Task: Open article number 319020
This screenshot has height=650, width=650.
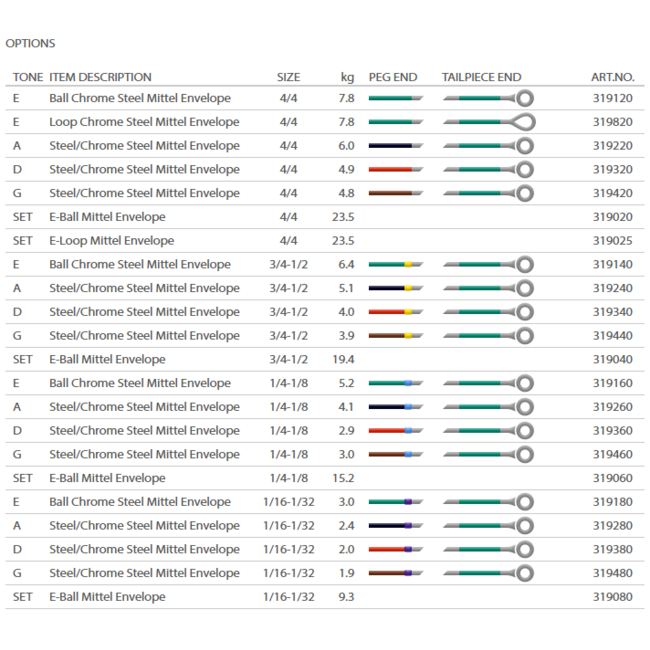Action: [x=612, y=217]
